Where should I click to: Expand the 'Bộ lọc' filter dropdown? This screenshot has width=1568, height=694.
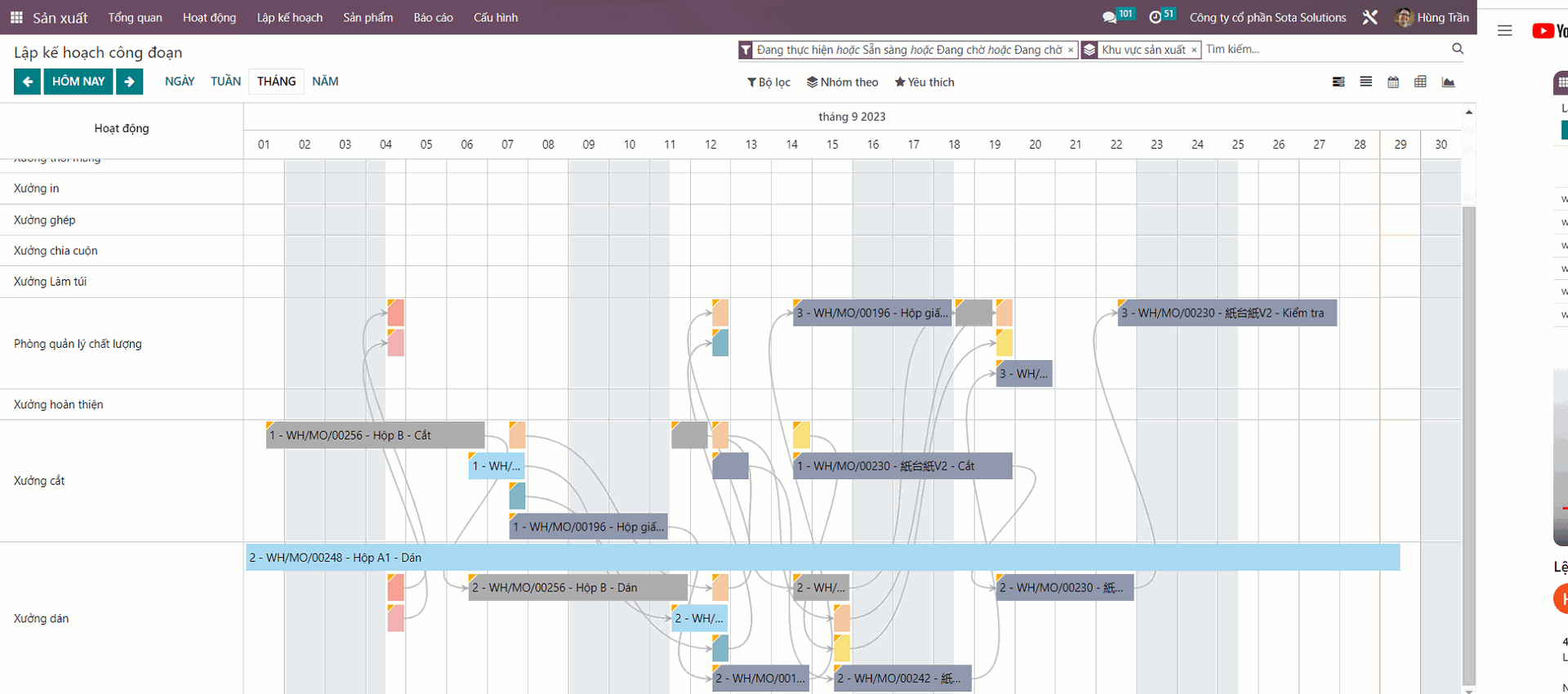click(768, 82)
